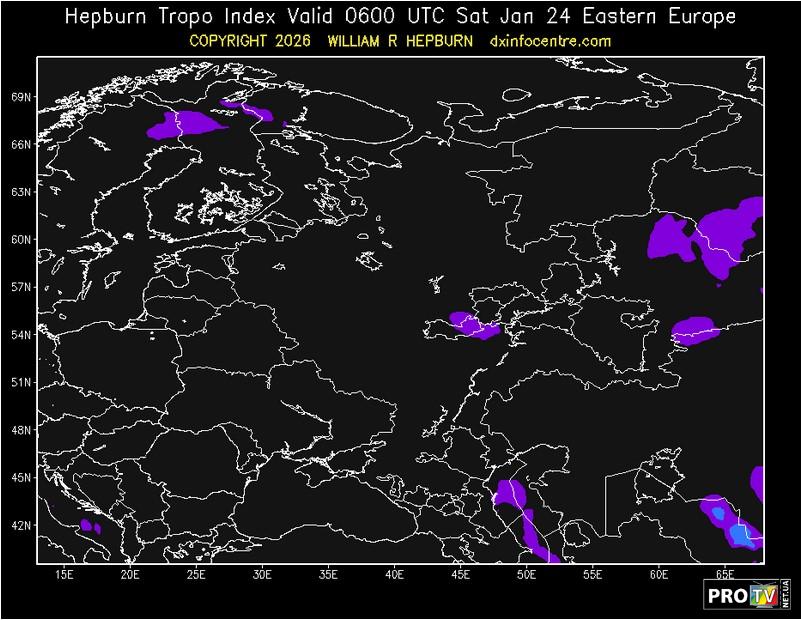Click the 45E longitude label
801x620 pixels.
461,576
